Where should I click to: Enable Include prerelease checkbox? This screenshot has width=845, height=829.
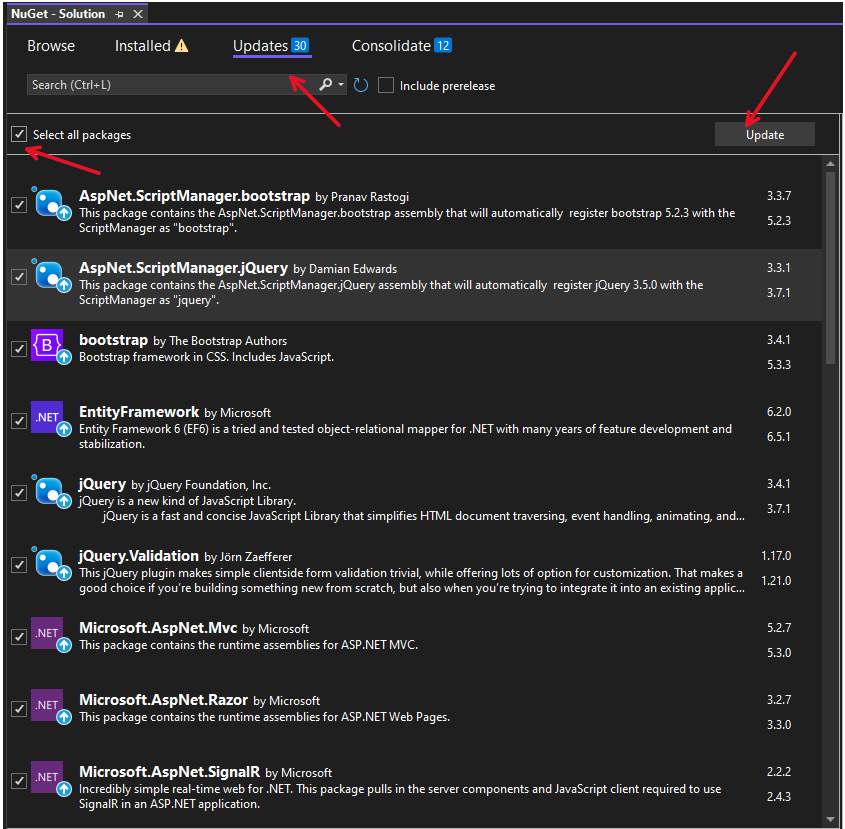[x=386, y=85]
